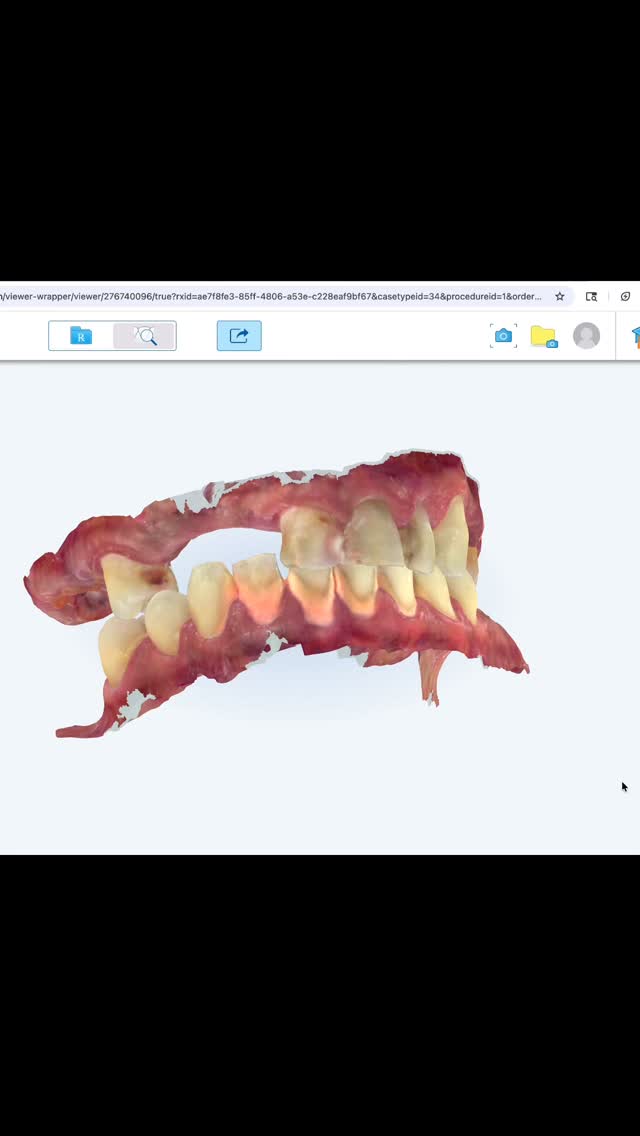Image resolution: width=640 pixels, height=1136 pixels.
Task: Click the browser search-tab icon beside star
Action: tap(591, 296)
